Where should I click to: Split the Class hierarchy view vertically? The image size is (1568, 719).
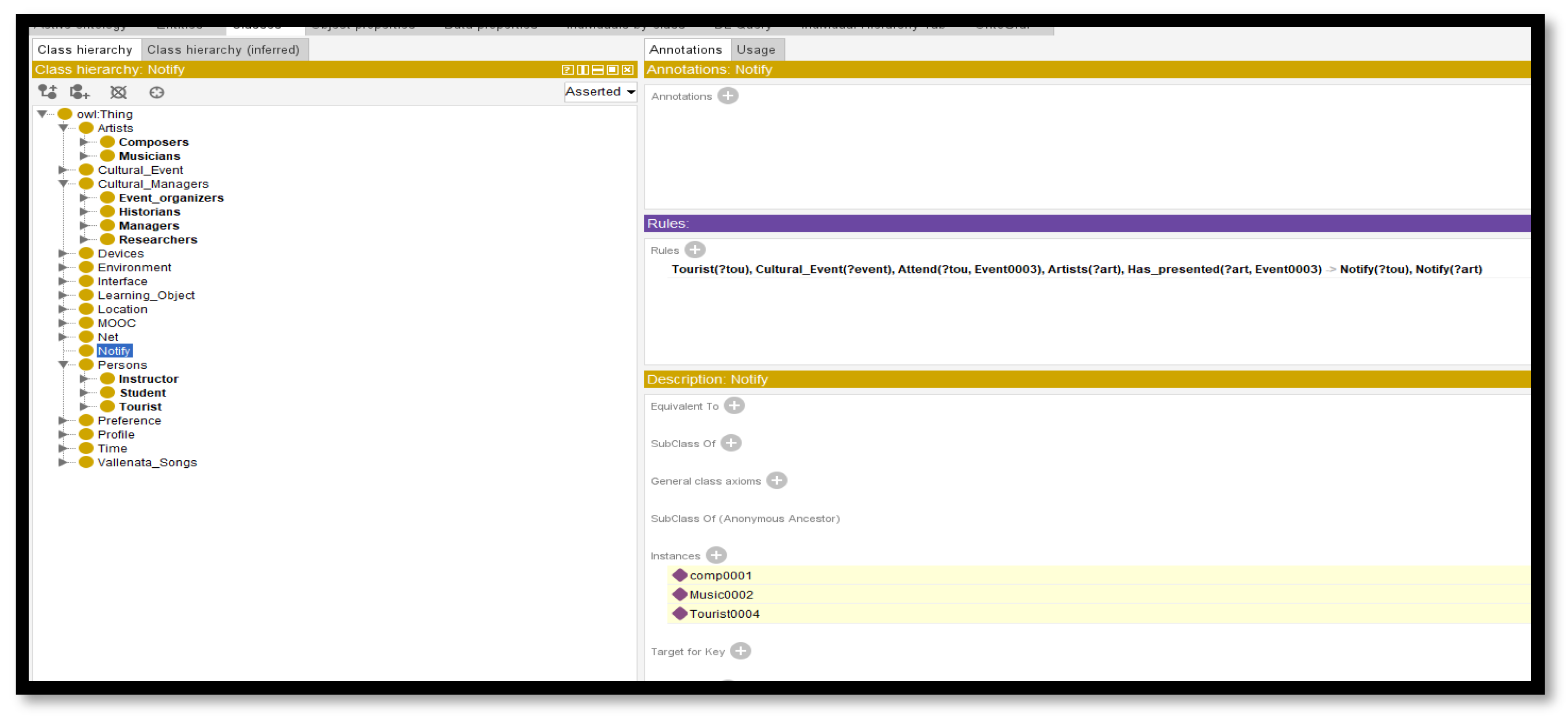[583, 69]
